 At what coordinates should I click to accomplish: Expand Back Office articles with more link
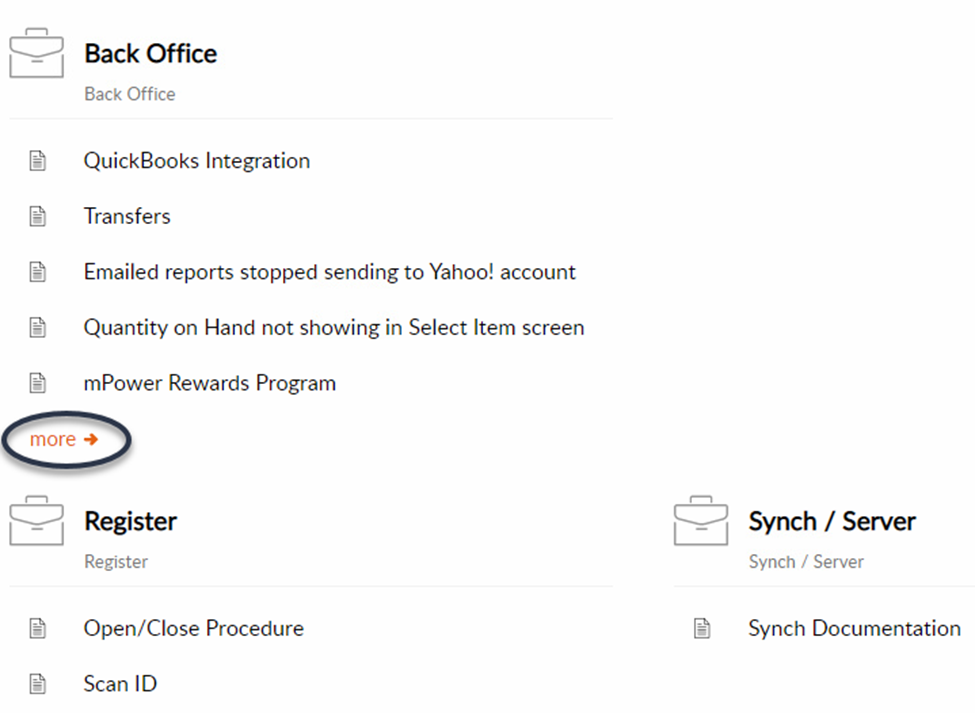click(x=64, y=439)
